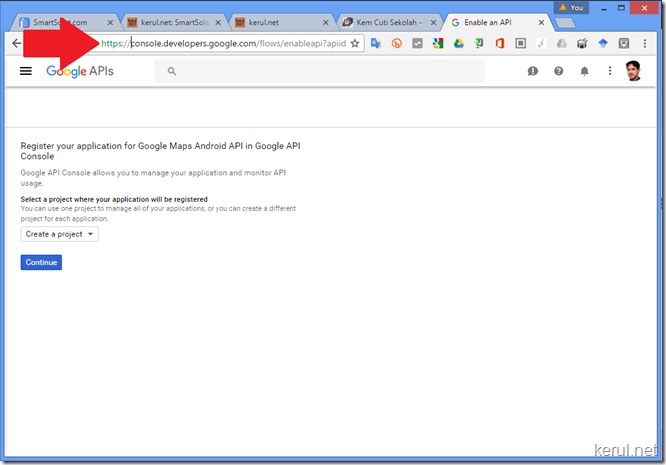666x465 pixels.
Task: Click the Google Drive extension icon
Action: coord(459,43)
